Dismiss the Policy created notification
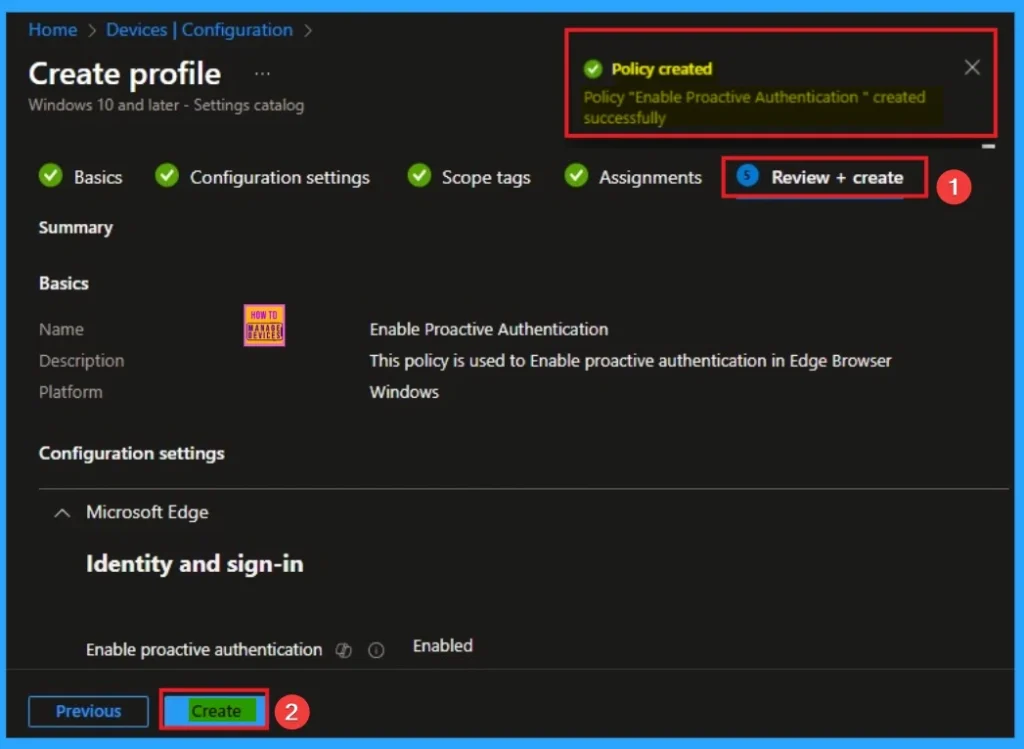The width and height of the screenshot is (1024, 749). click(x=972, y=67)
